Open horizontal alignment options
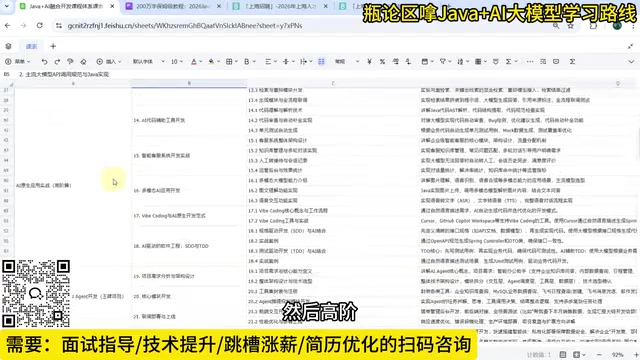The image size is (640, 360). (270, 62)
